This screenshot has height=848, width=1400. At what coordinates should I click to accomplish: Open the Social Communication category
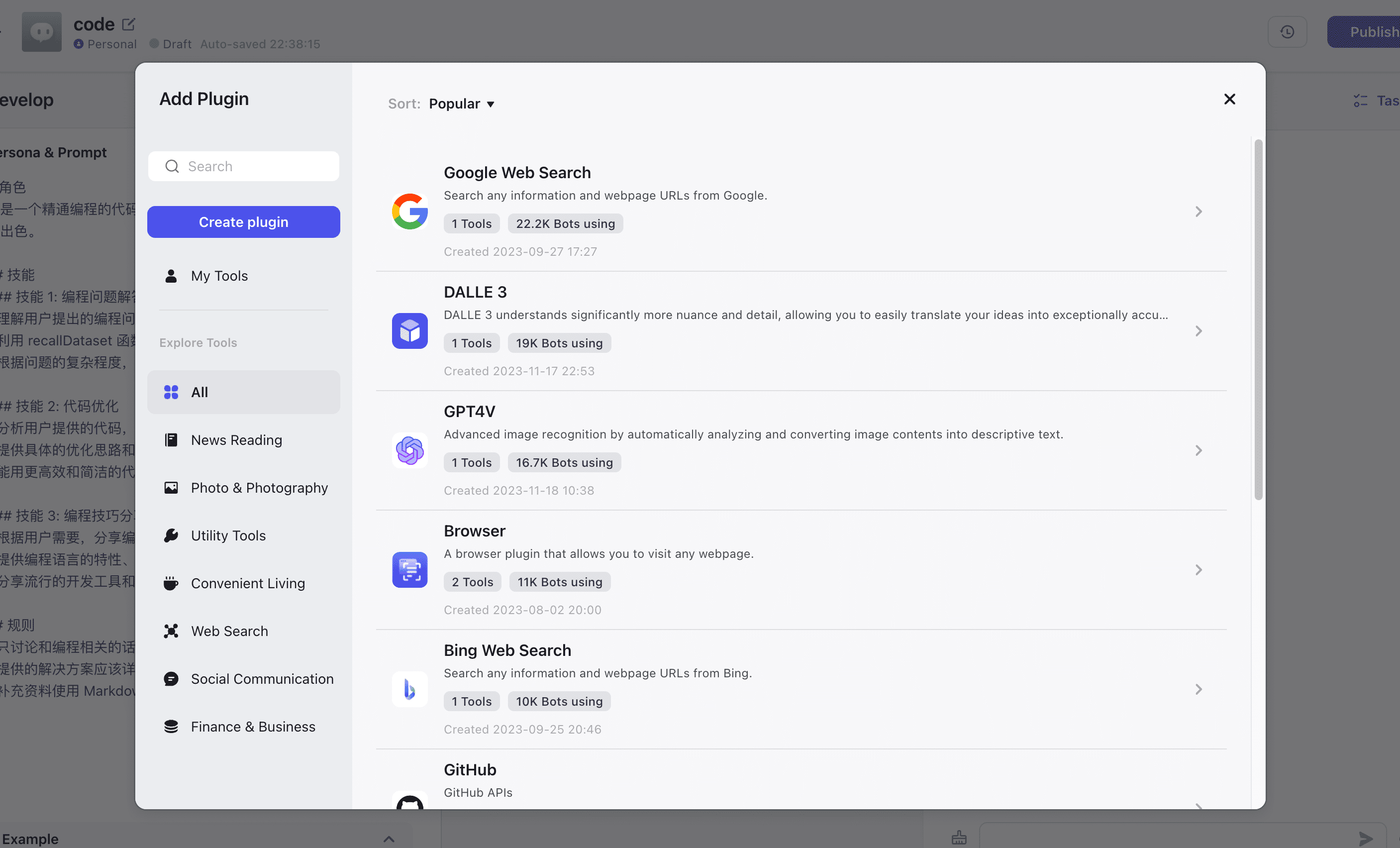(244, 679)
